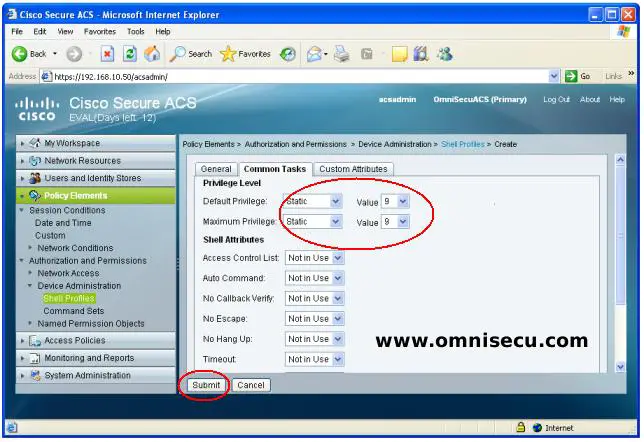644x442 pixels.
Task: Select Shell Profiles in the tree
Action: pos(69,298)
